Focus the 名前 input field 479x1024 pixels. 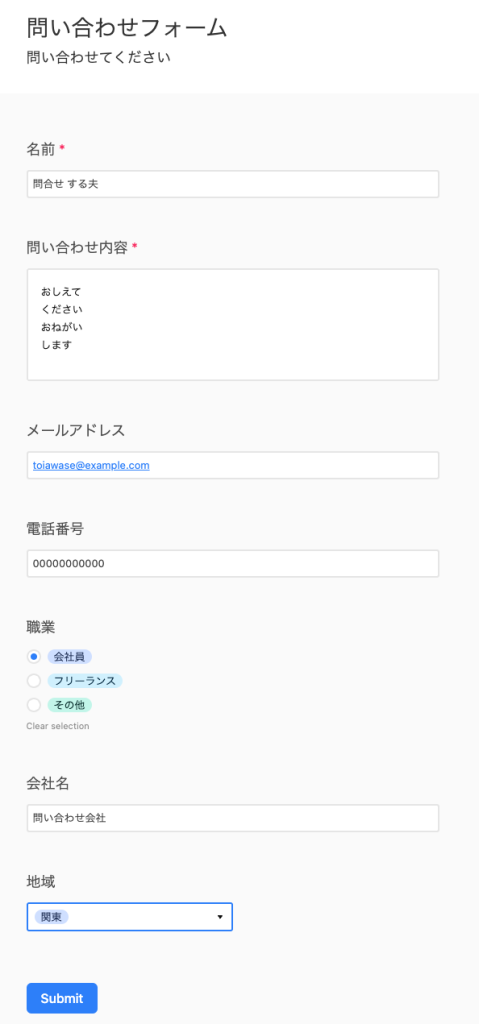(x=233, y=184)
